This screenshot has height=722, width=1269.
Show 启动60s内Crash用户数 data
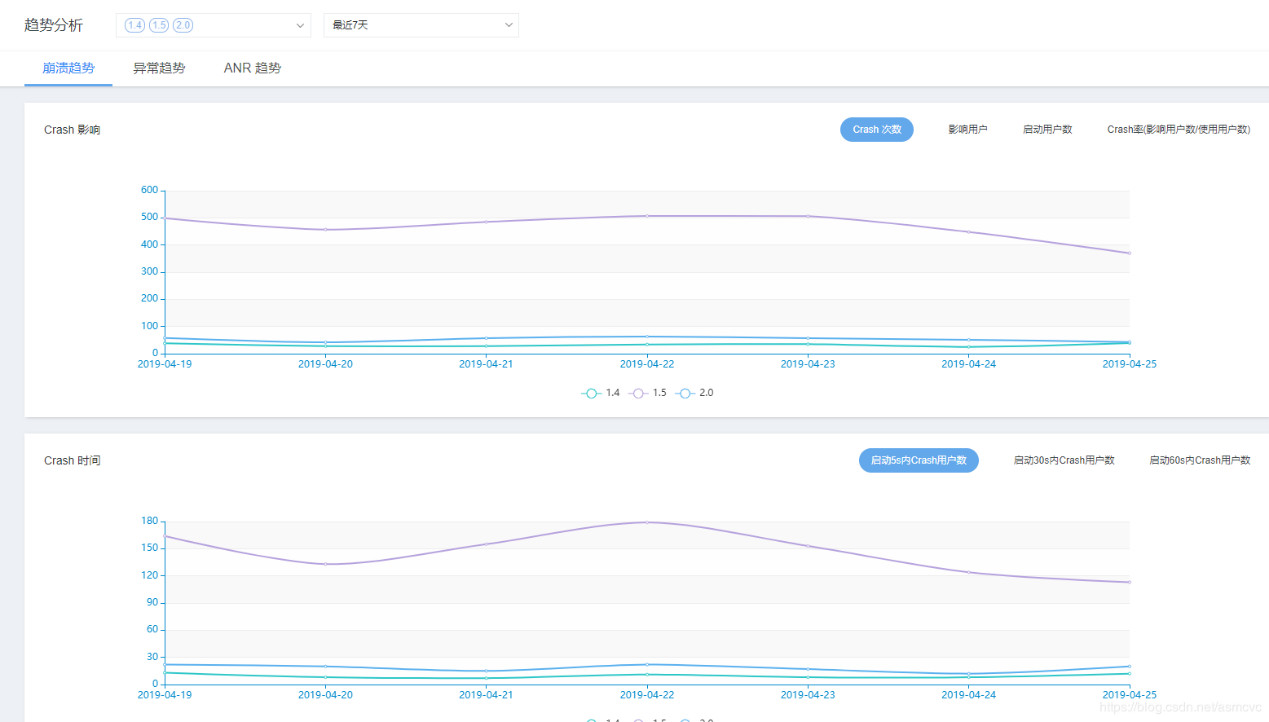pos(1199,460)
